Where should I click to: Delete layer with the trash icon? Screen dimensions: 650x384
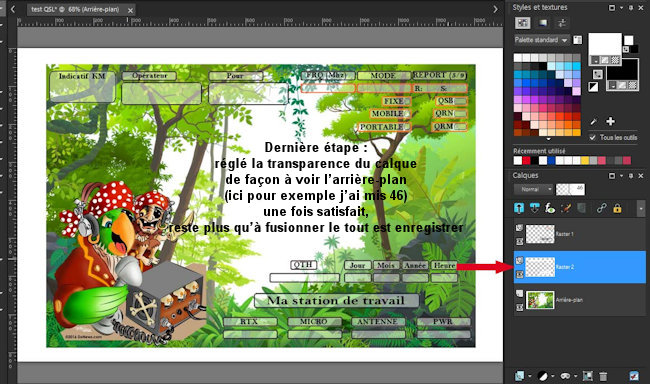[x=603, y=376]
